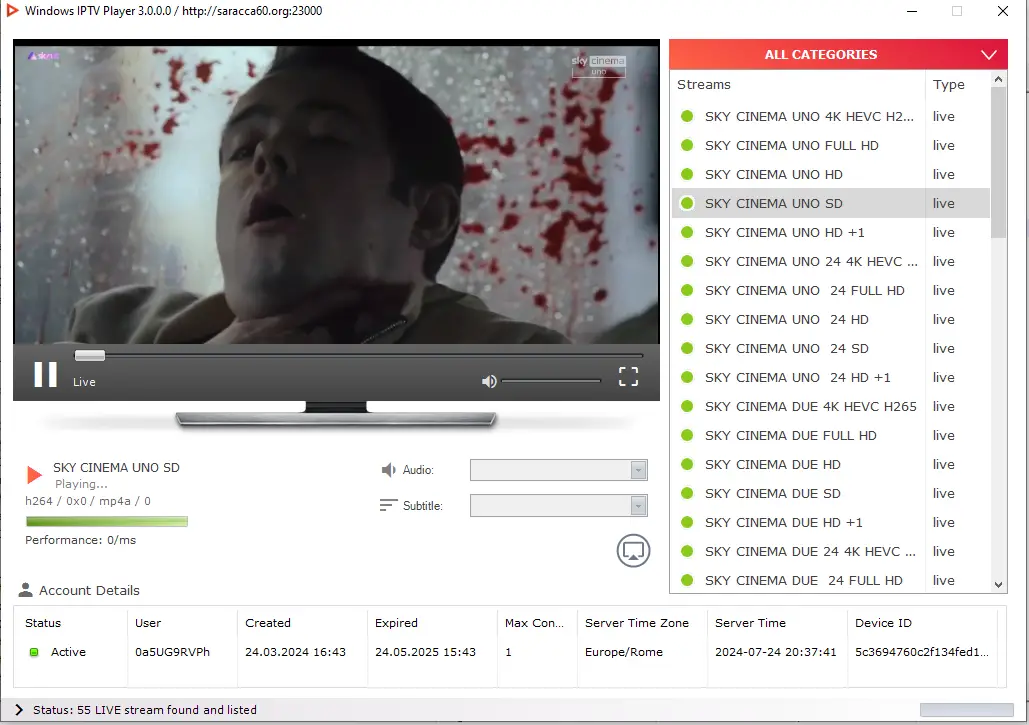Click green dot of SKY CINEMA DUE HD +1
1029x725 pixels.
click(687, 522)
